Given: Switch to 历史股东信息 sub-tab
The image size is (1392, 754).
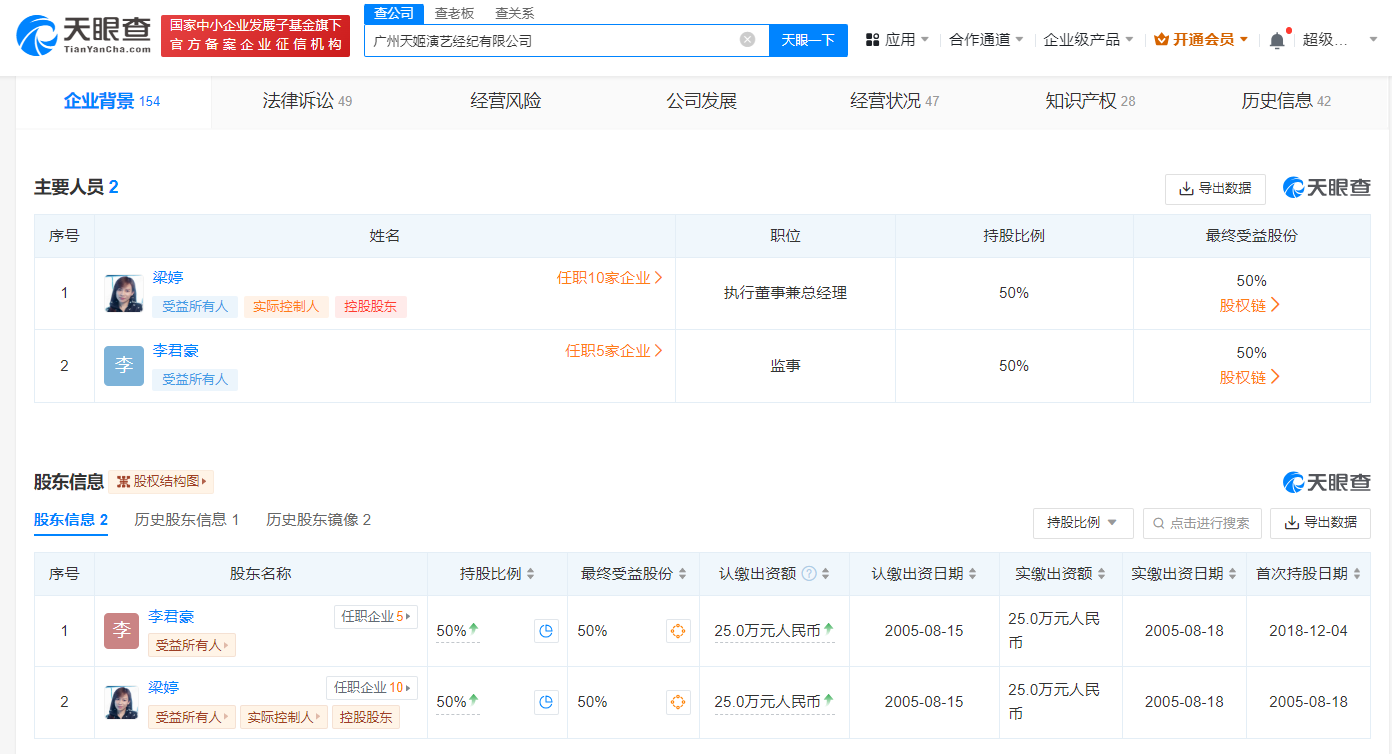Looking at the screenshot, I should pos(187,520).
